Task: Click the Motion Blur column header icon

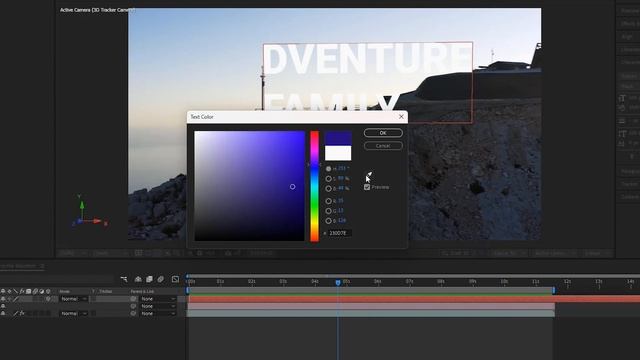Action: (35, 291)
